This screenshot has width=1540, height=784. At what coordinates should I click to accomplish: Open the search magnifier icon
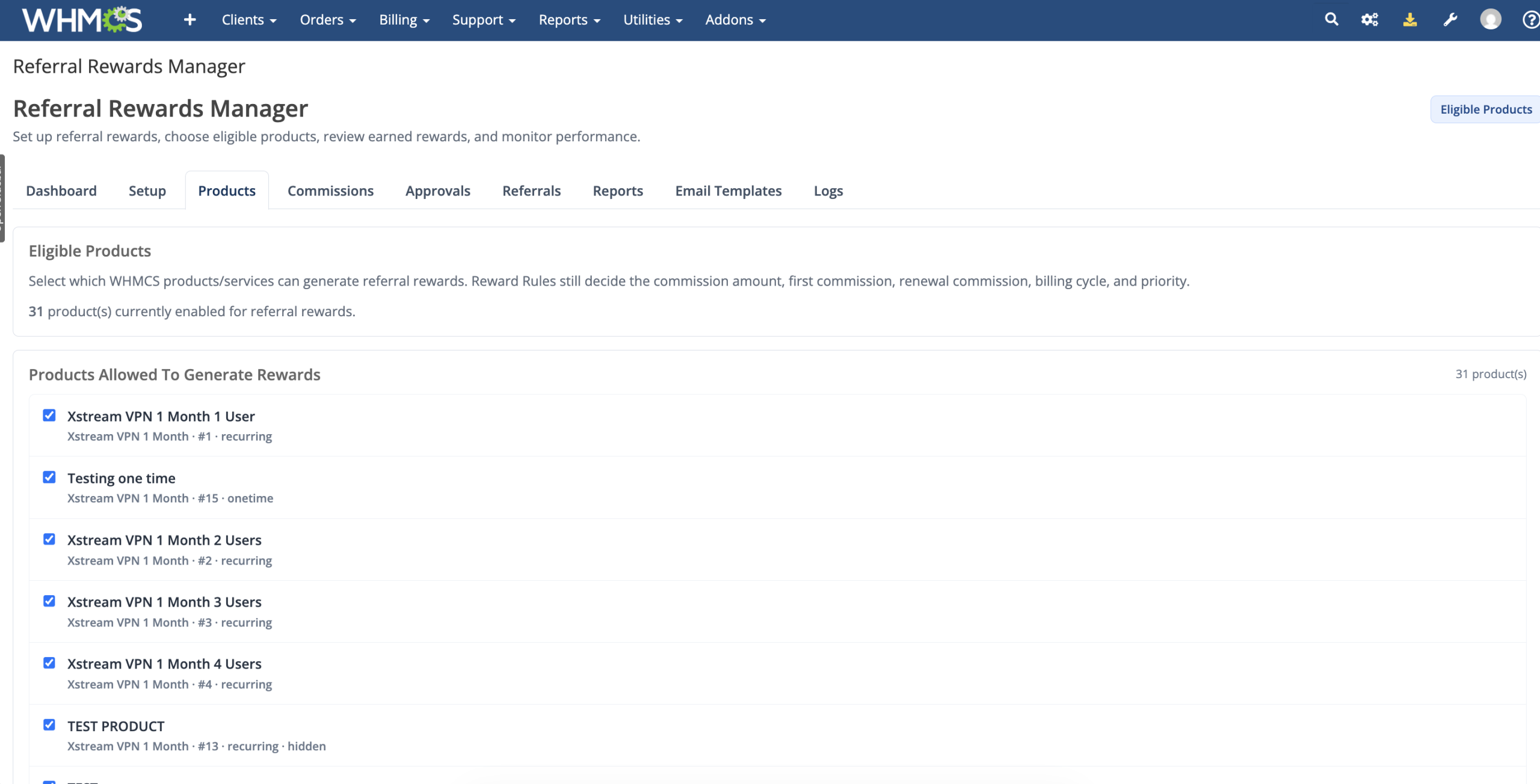click(x=1331, y=20)
